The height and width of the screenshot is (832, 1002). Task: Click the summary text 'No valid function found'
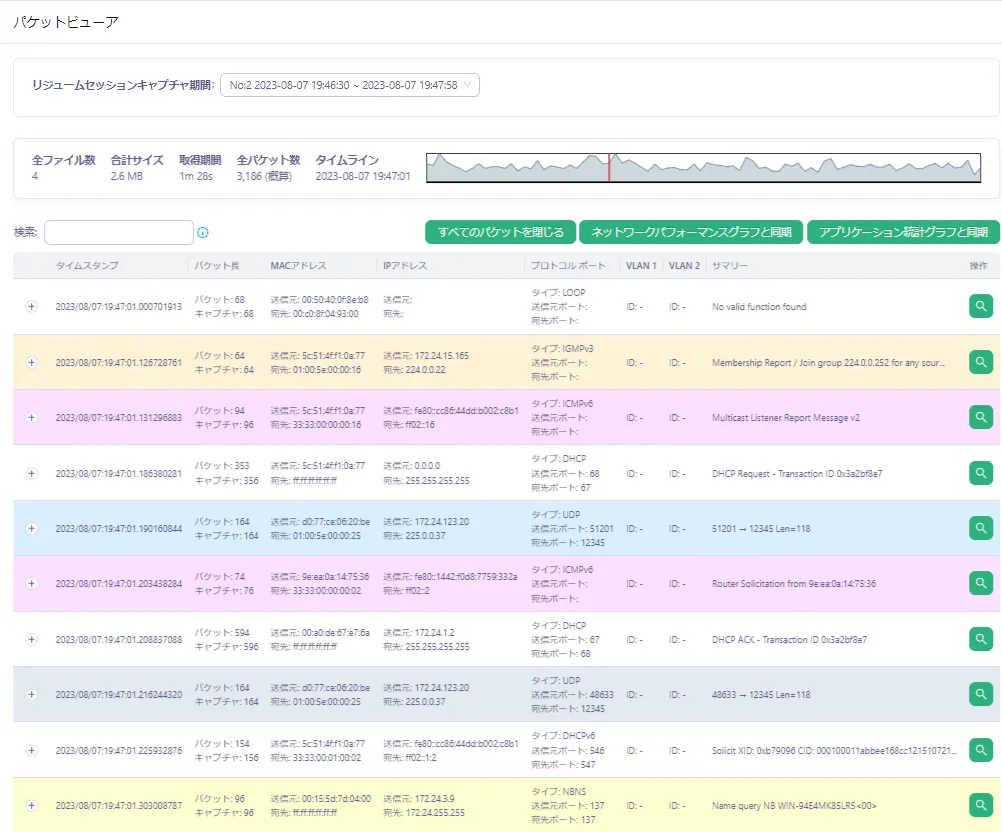tap(759, 307)
